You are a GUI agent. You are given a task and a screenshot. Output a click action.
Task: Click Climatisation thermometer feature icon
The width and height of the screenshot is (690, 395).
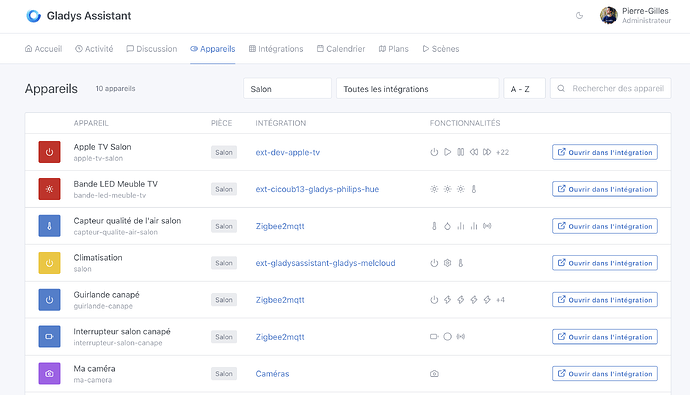click(x=461, y=263)
